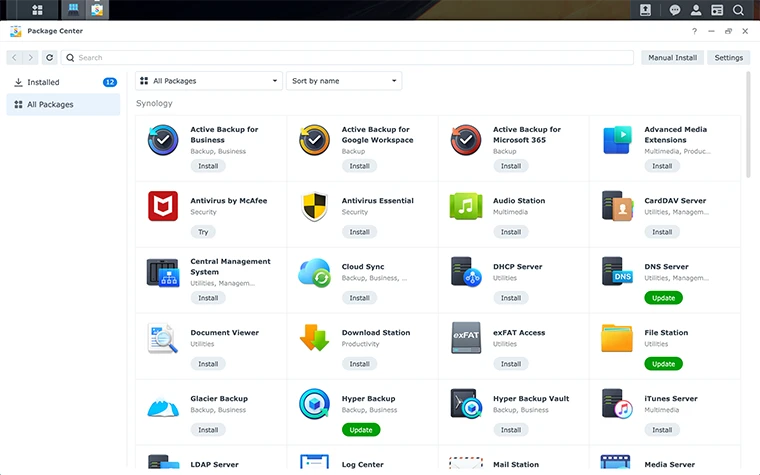
Task: Click the Hyper Backup Vault icon
Action: tap(466, 403)
